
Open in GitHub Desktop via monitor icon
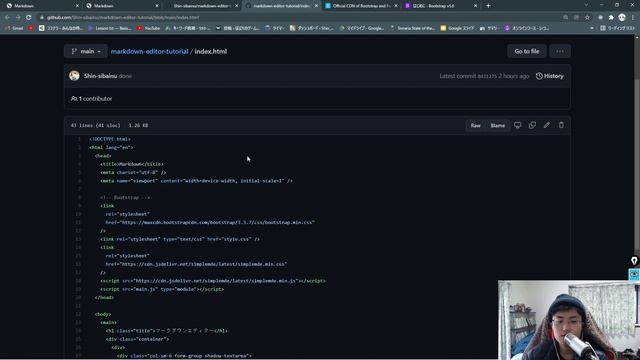(518, 125)
